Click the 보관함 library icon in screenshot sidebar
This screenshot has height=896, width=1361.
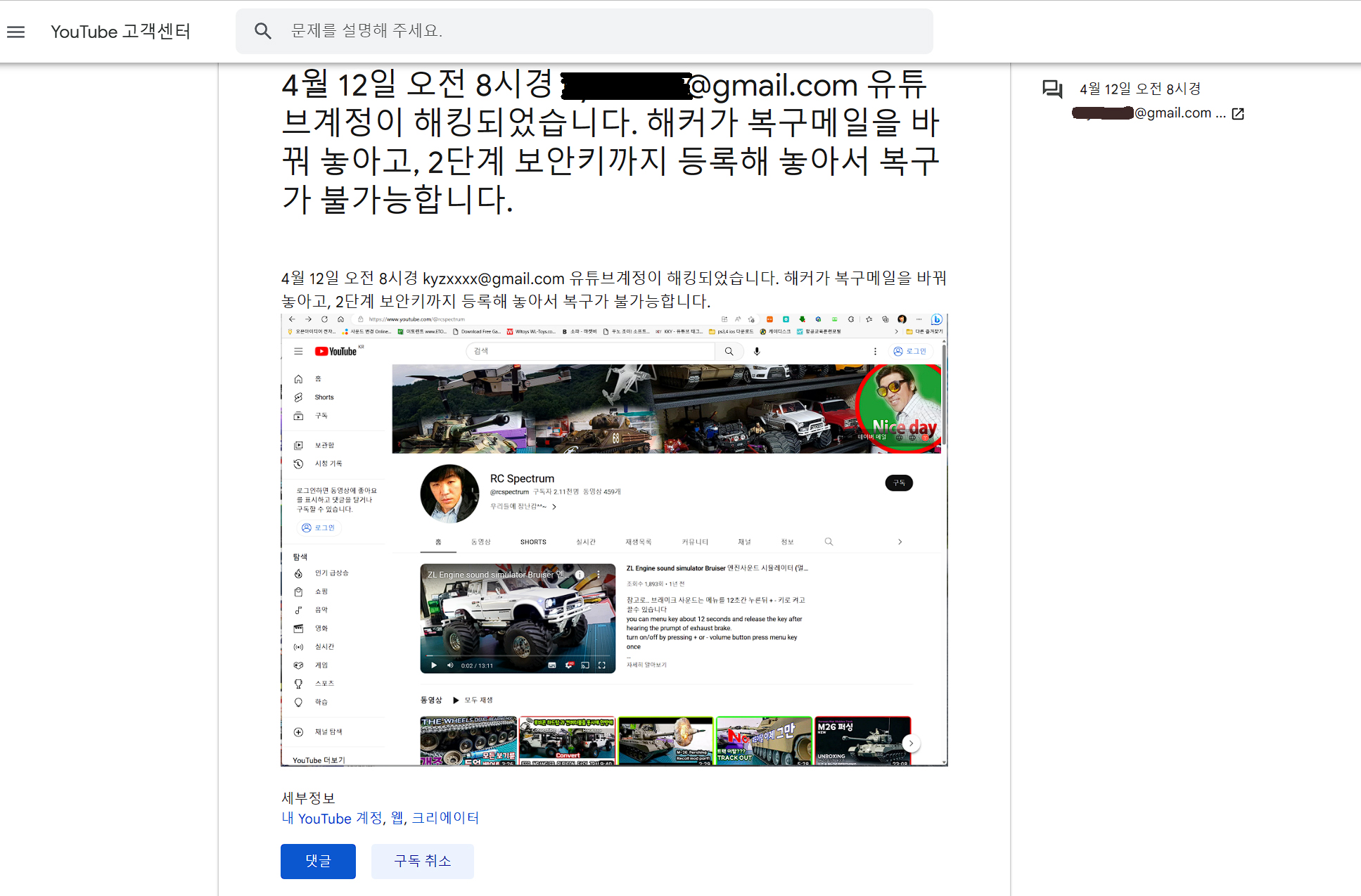coord(298,445)
